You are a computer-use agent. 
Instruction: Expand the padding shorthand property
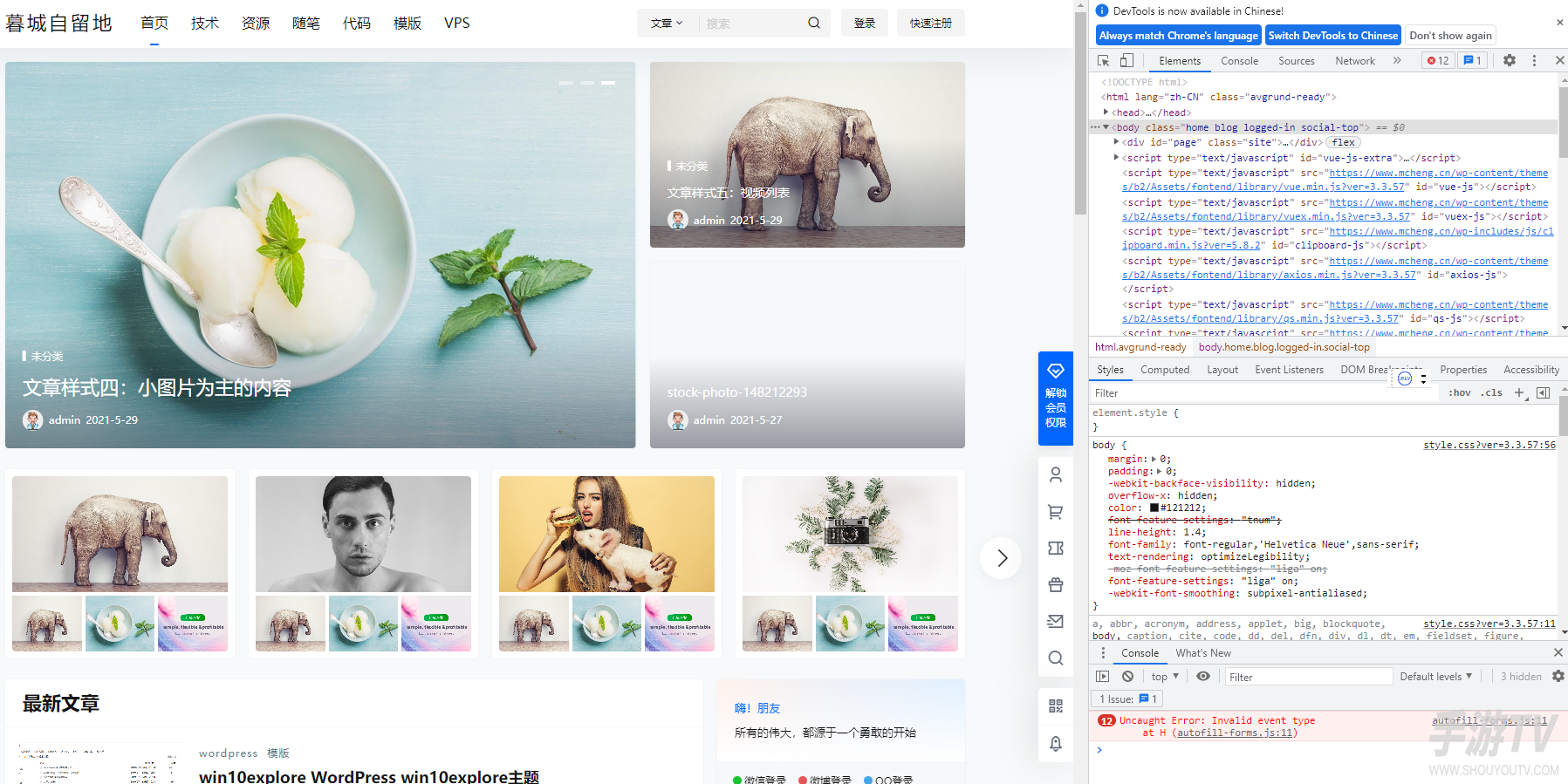click(x=1160, y=471)
